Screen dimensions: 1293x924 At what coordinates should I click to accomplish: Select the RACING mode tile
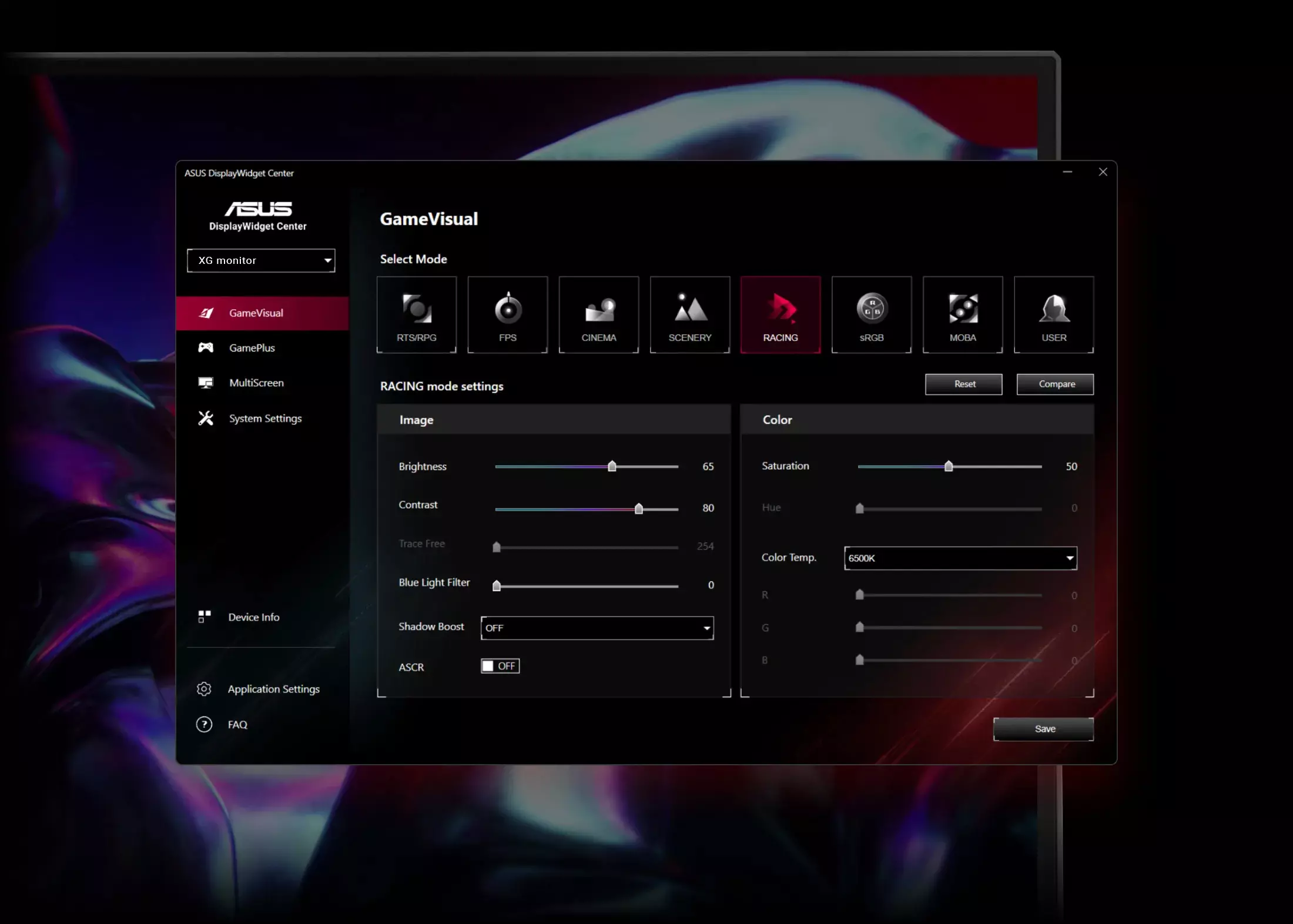pyautogui.click(x=781, y=314)
